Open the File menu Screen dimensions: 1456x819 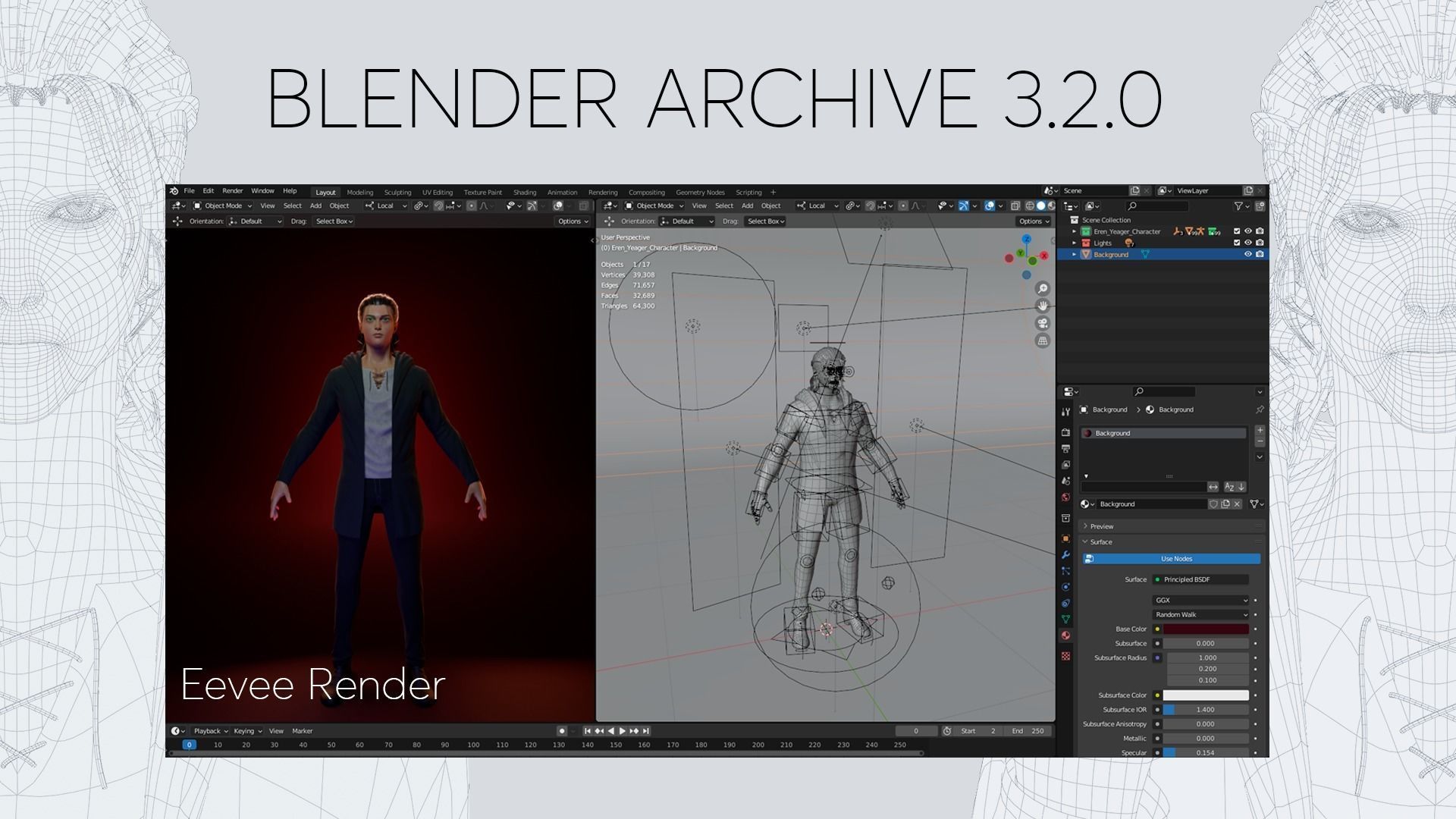[189, 191]
